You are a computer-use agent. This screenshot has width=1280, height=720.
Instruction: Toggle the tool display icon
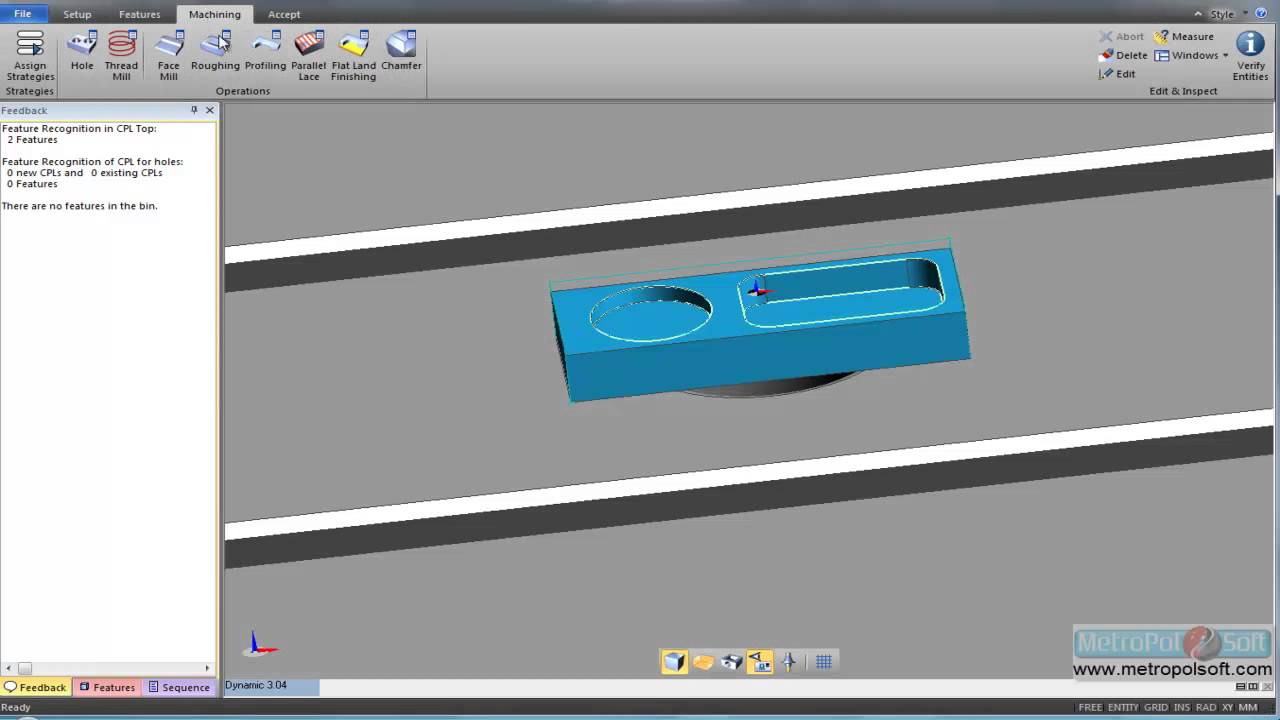pyautogui.click(x=789, y=661)
